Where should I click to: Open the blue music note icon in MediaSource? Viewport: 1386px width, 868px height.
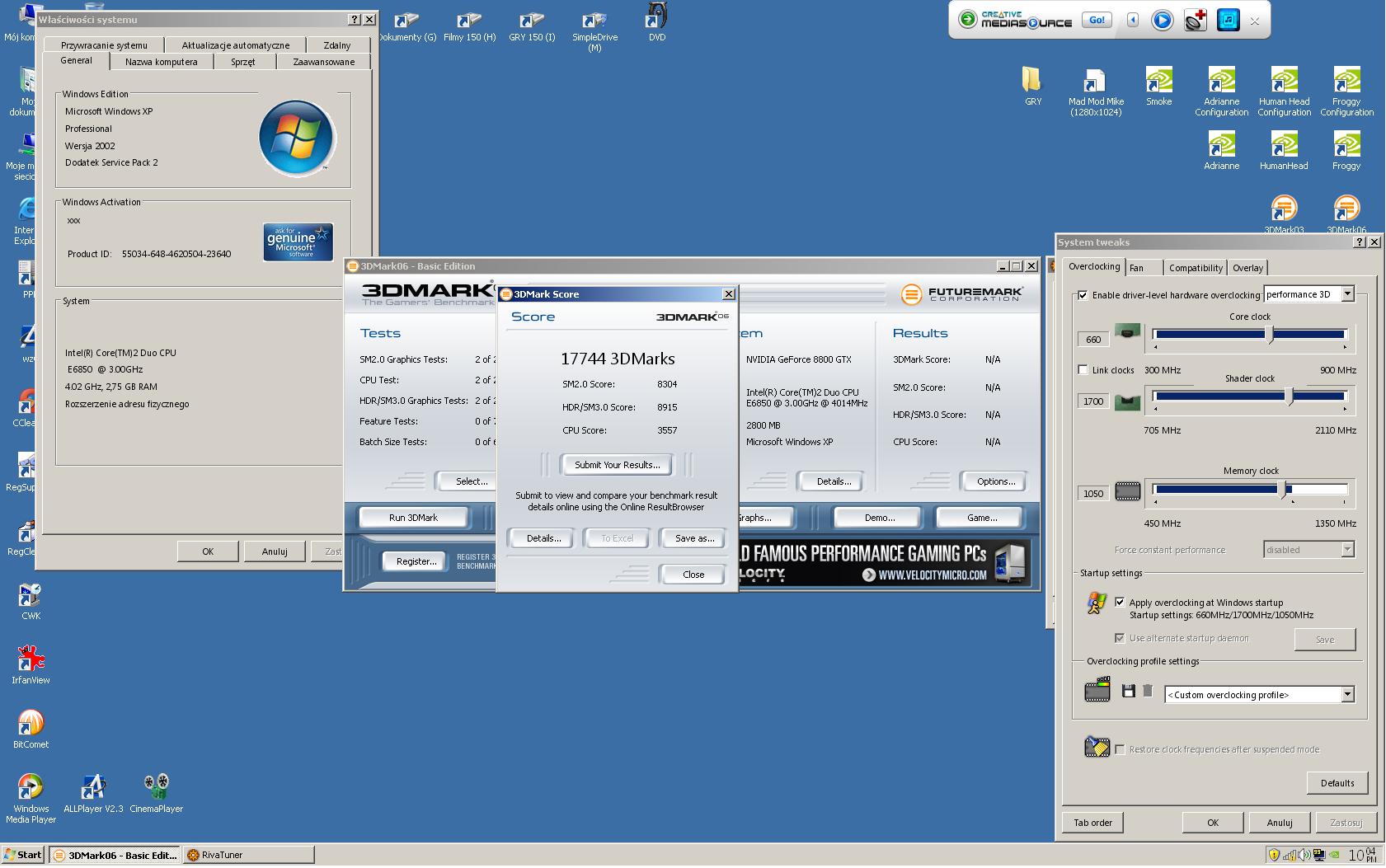click(x=1228, y=21)
